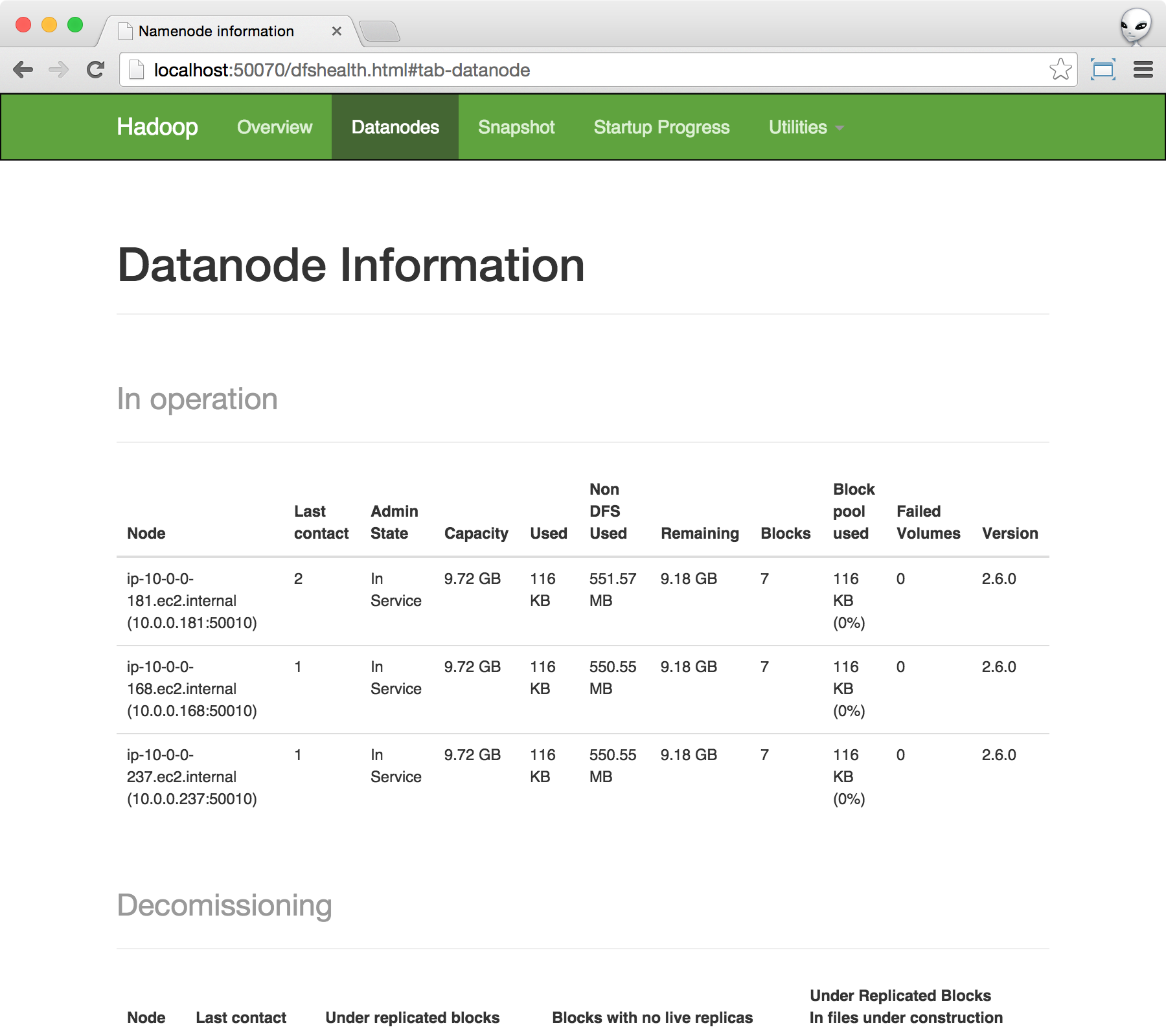1166x1036 pixels.
Task: Click the page icon in address bar
Action: (136, 69)
